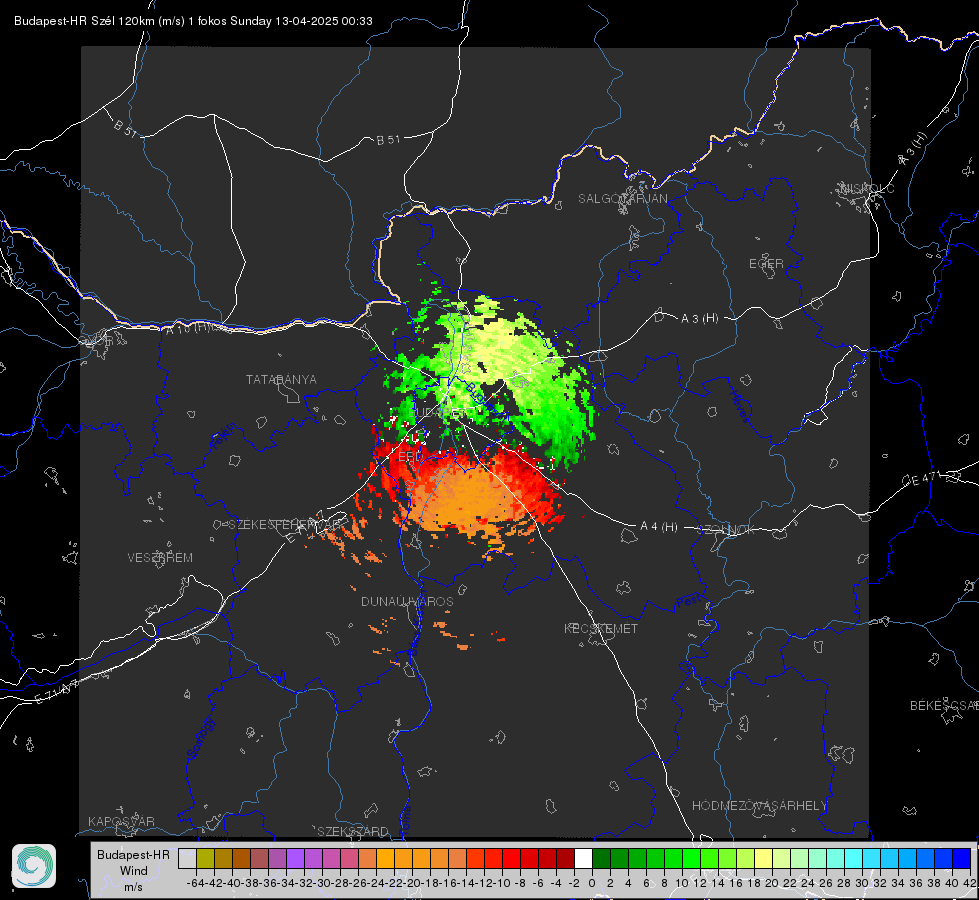Pick the darkest green swatch right of 0
This screenshot has width=979, height=900.
click(601, 858)
